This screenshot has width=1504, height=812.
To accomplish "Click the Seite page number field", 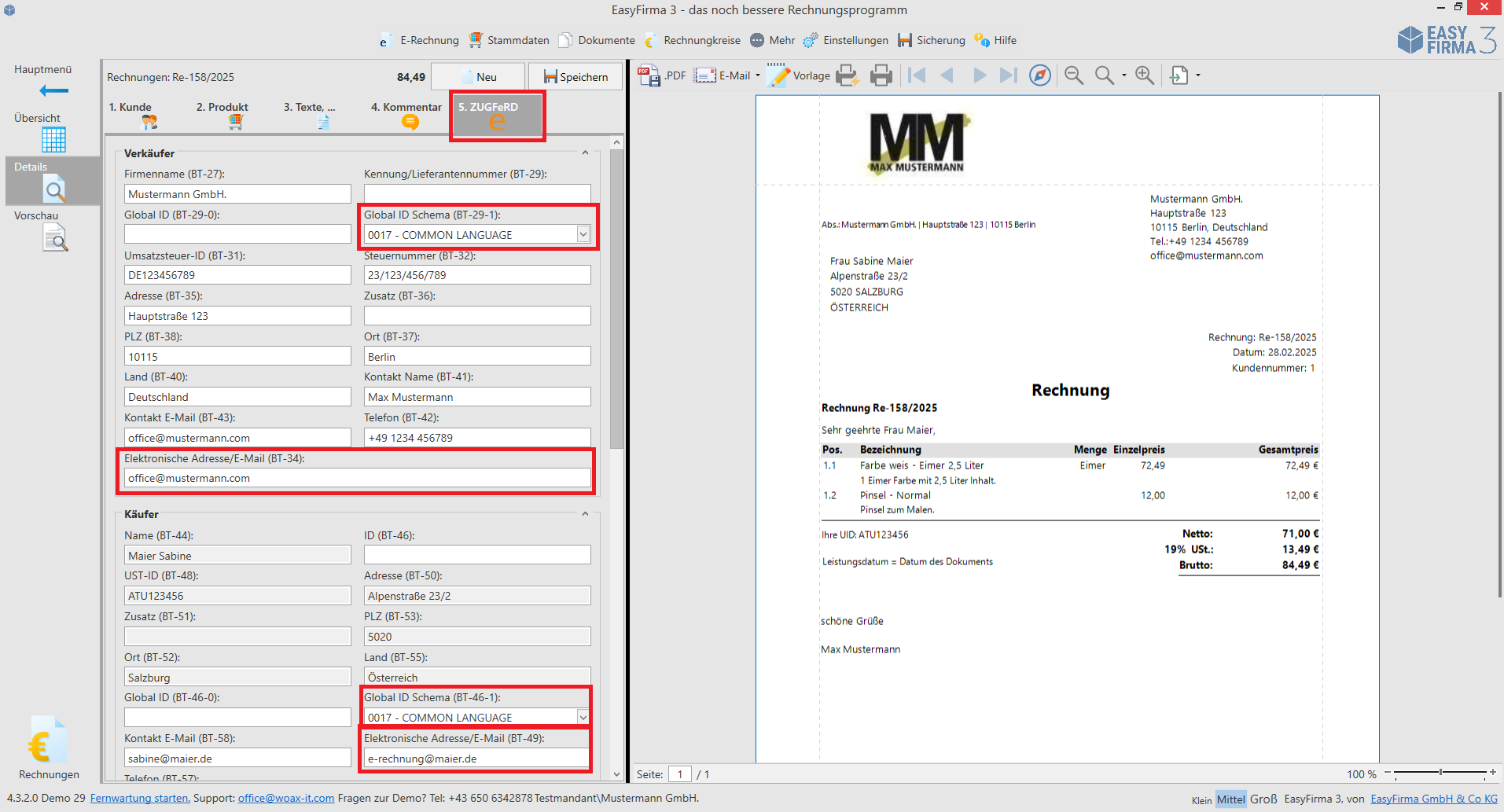I will (x=680, y=774).
